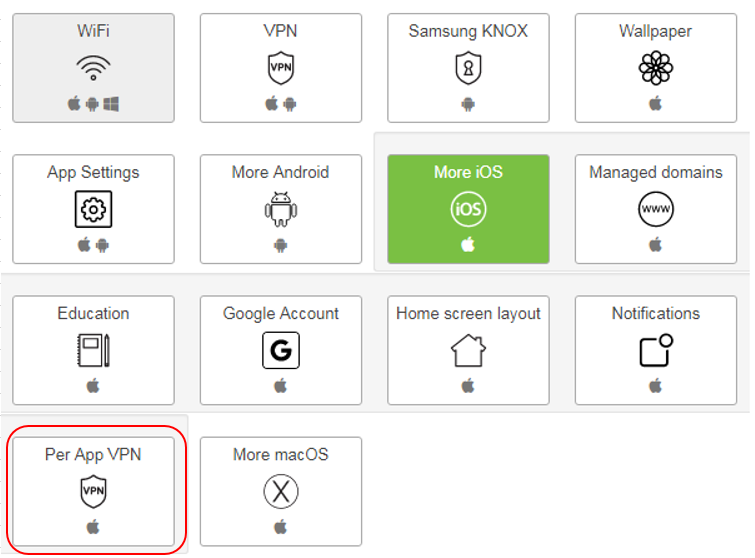Open the Per App VPN tile
The image size is (755, 558).
point(93,491)
